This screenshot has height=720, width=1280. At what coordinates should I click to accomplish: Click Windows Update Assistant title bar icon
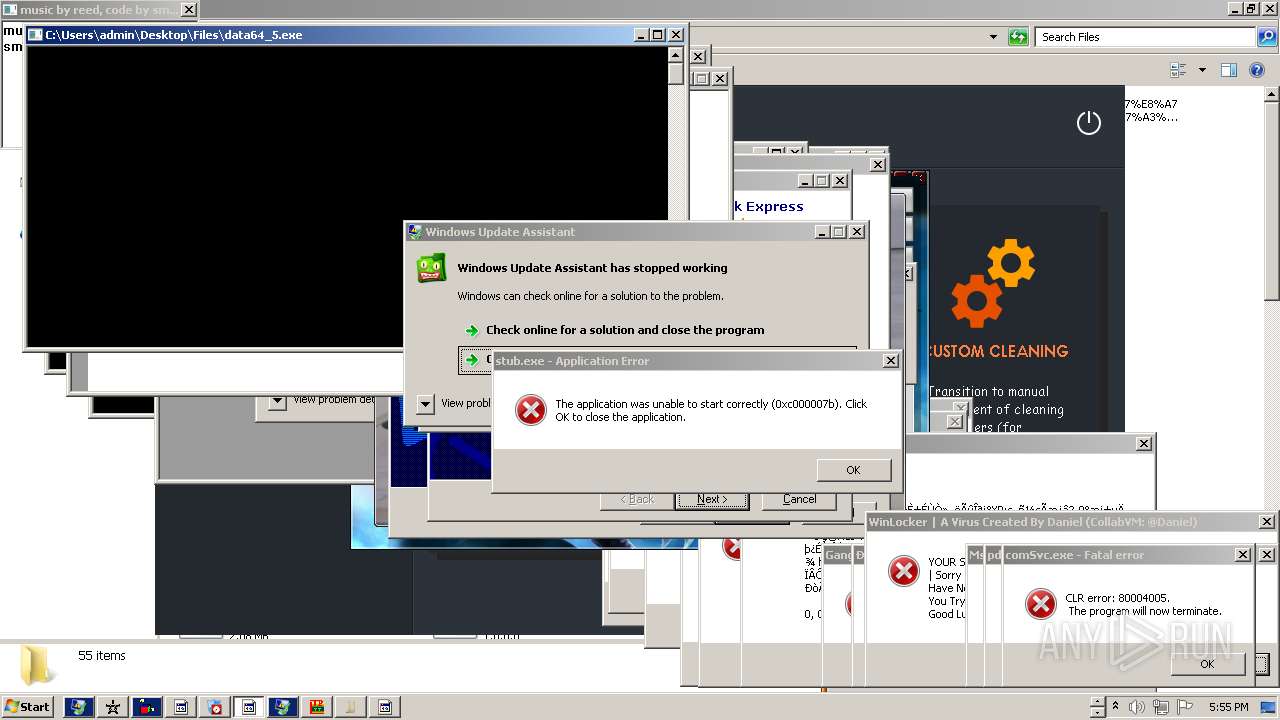[414, 232]
